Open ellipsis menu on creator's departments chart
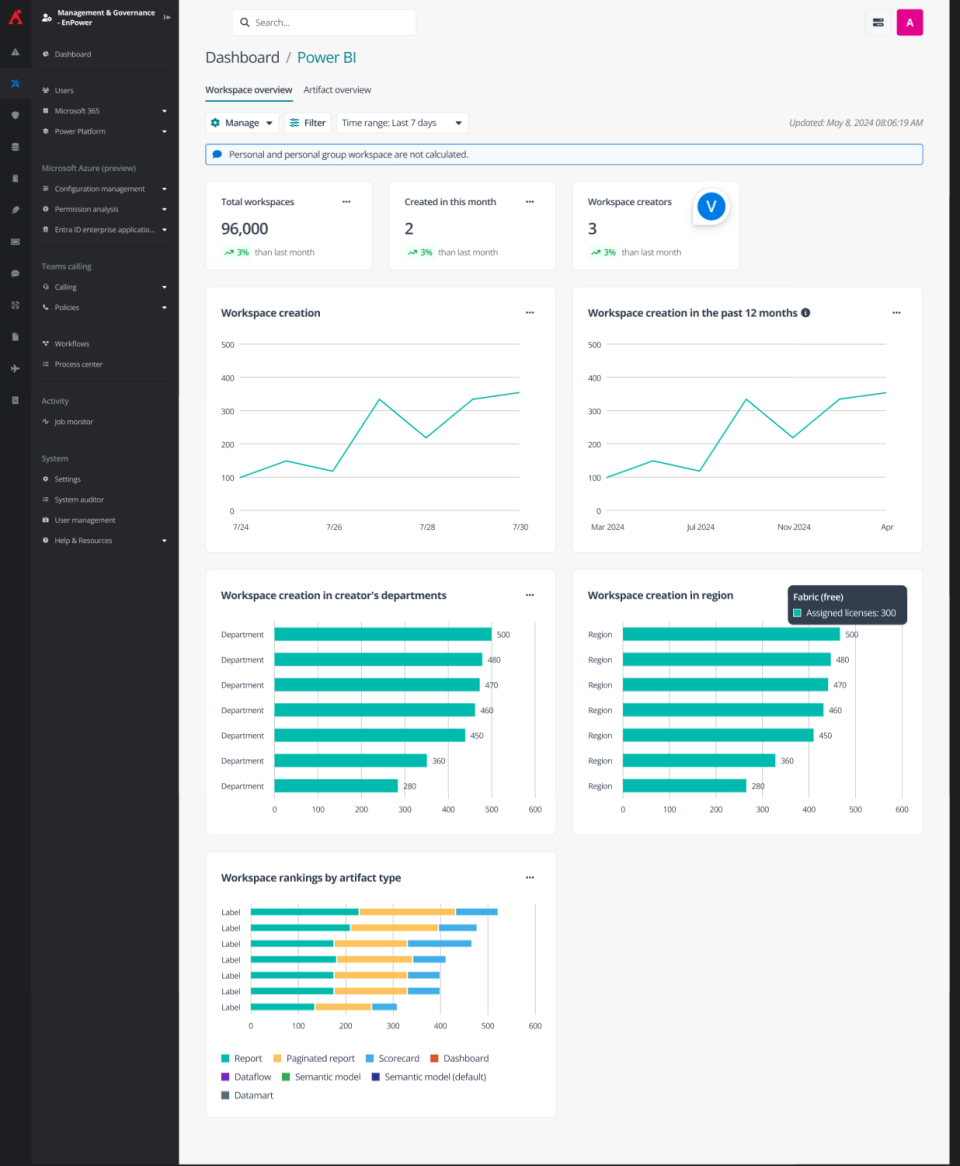 530,595
